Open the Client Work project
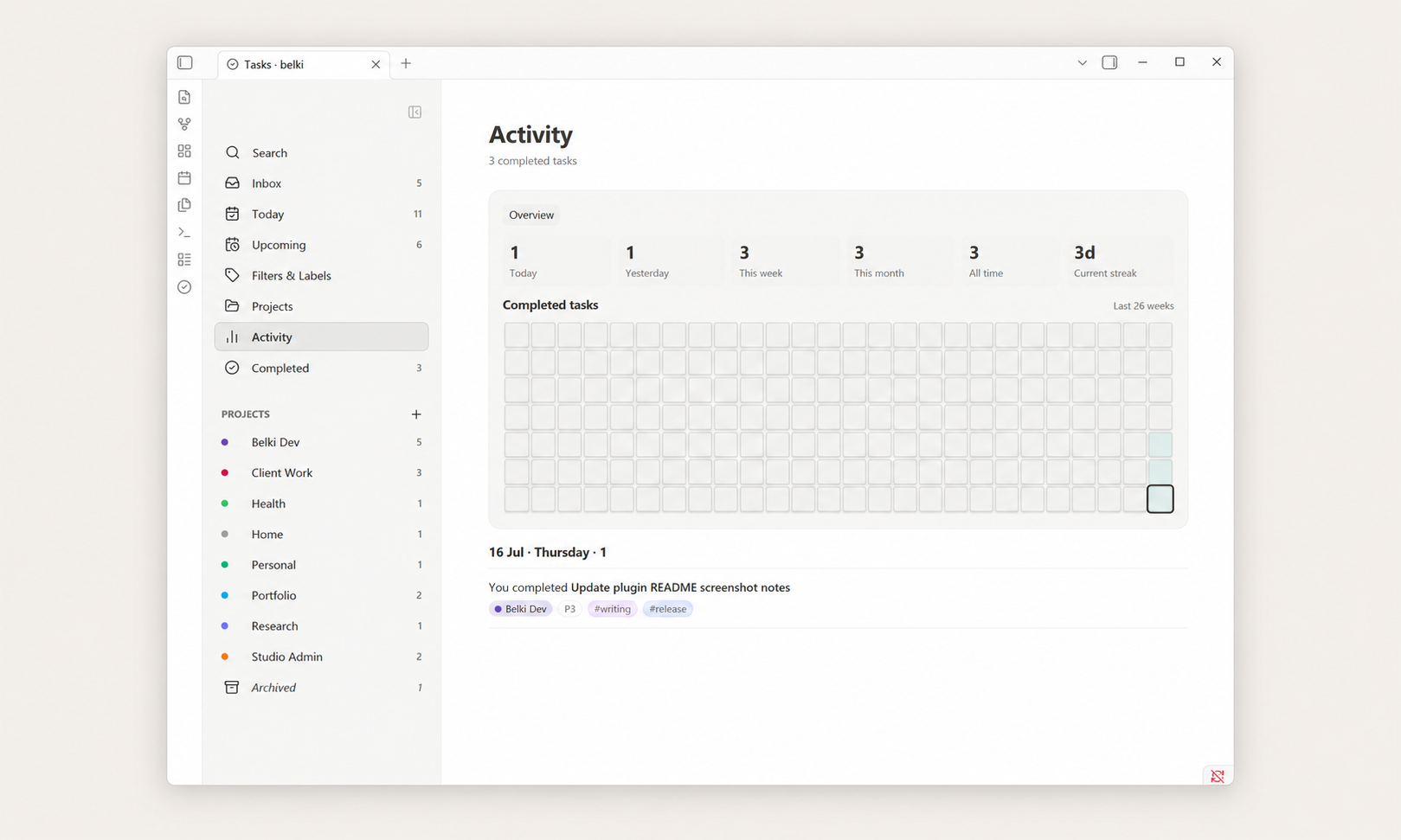Screen dimensions: 1401x840 [x=321, y=472]
